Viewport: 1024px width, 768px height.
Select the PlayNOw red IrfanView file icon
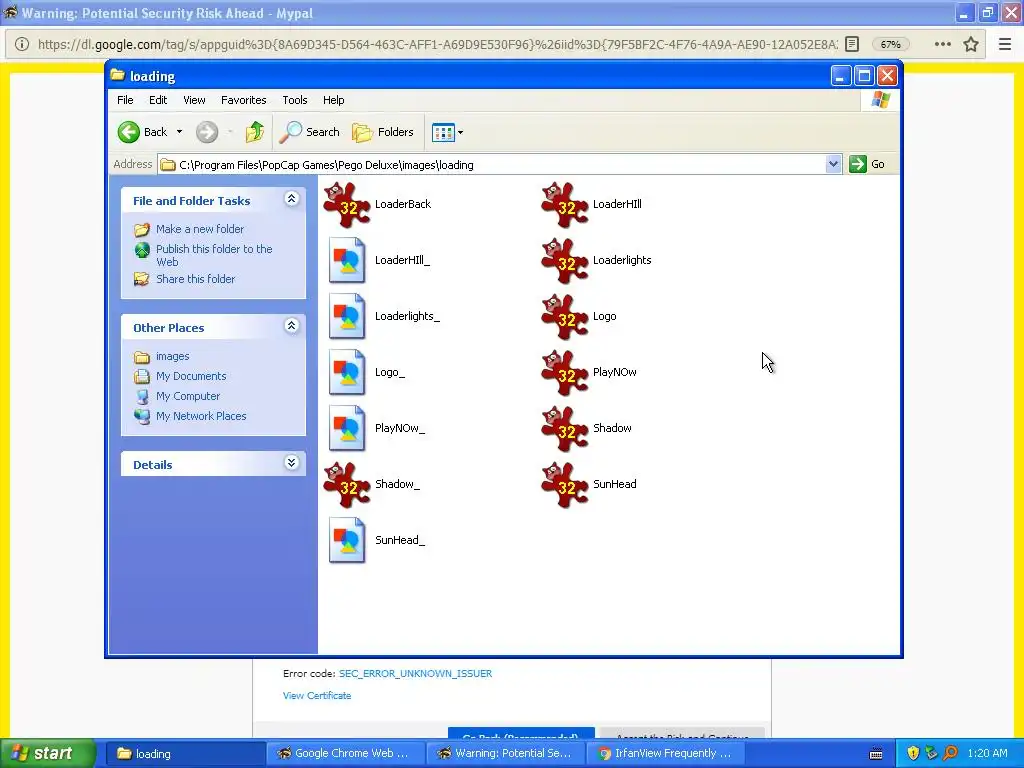(565, 373)
